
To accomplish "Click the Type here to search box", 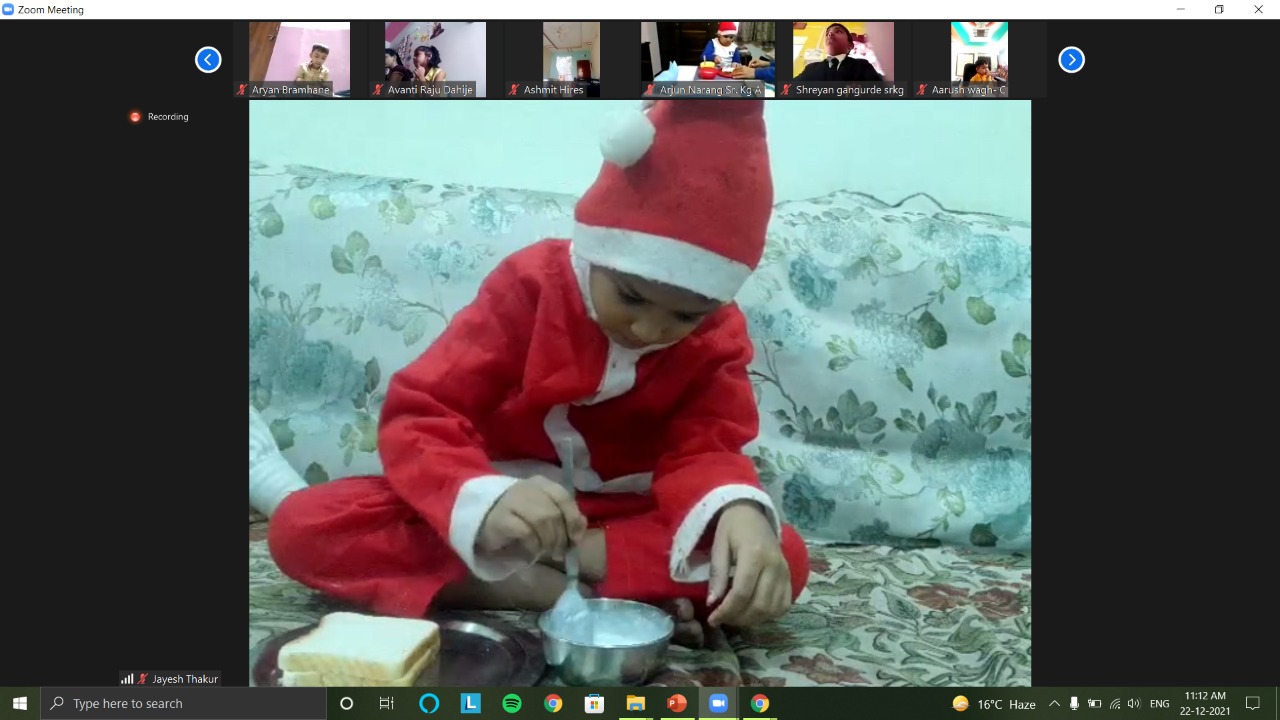I will point(184,704).
